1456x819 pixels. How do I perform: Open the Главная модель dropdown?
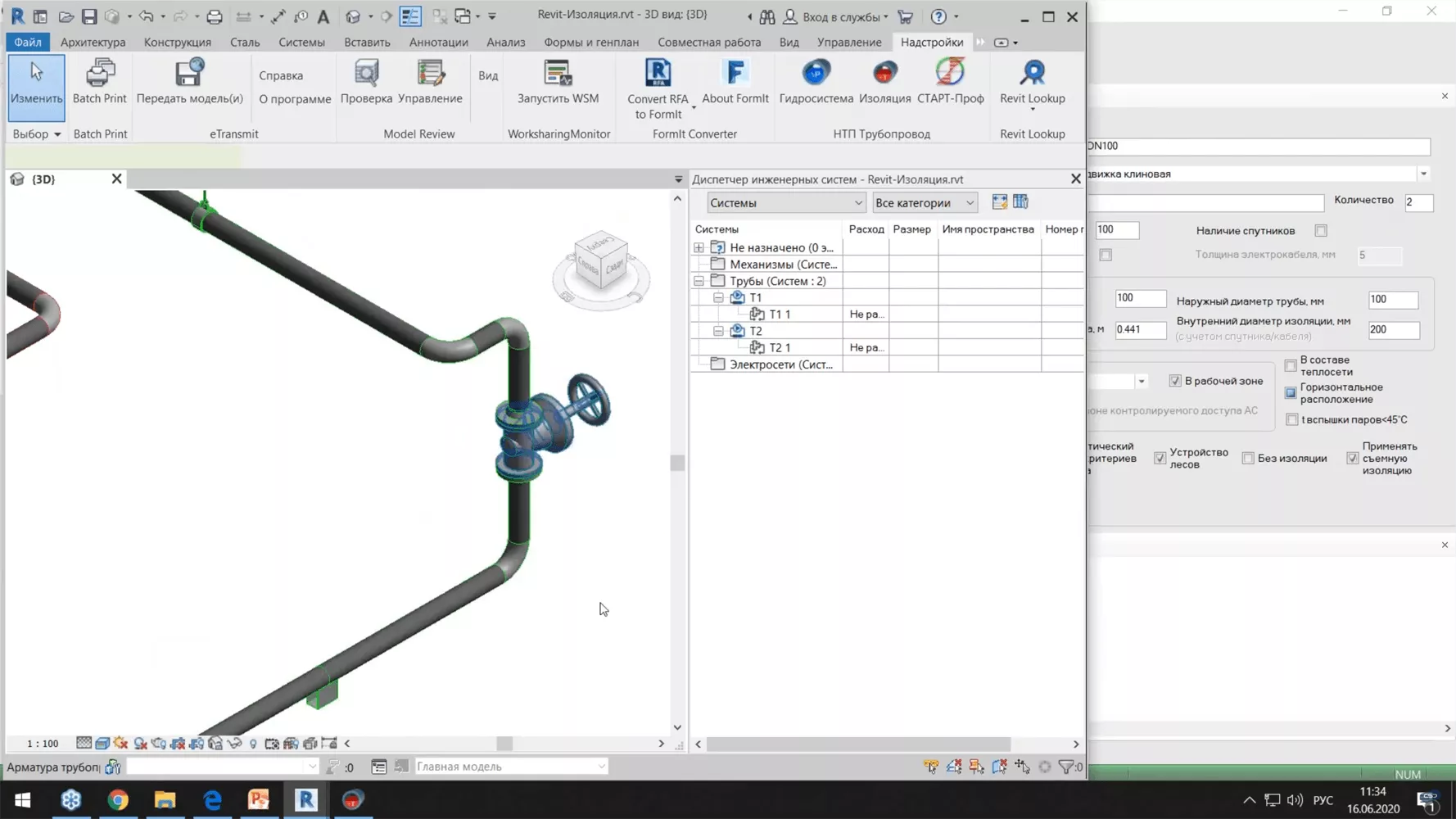coord(602,766)
